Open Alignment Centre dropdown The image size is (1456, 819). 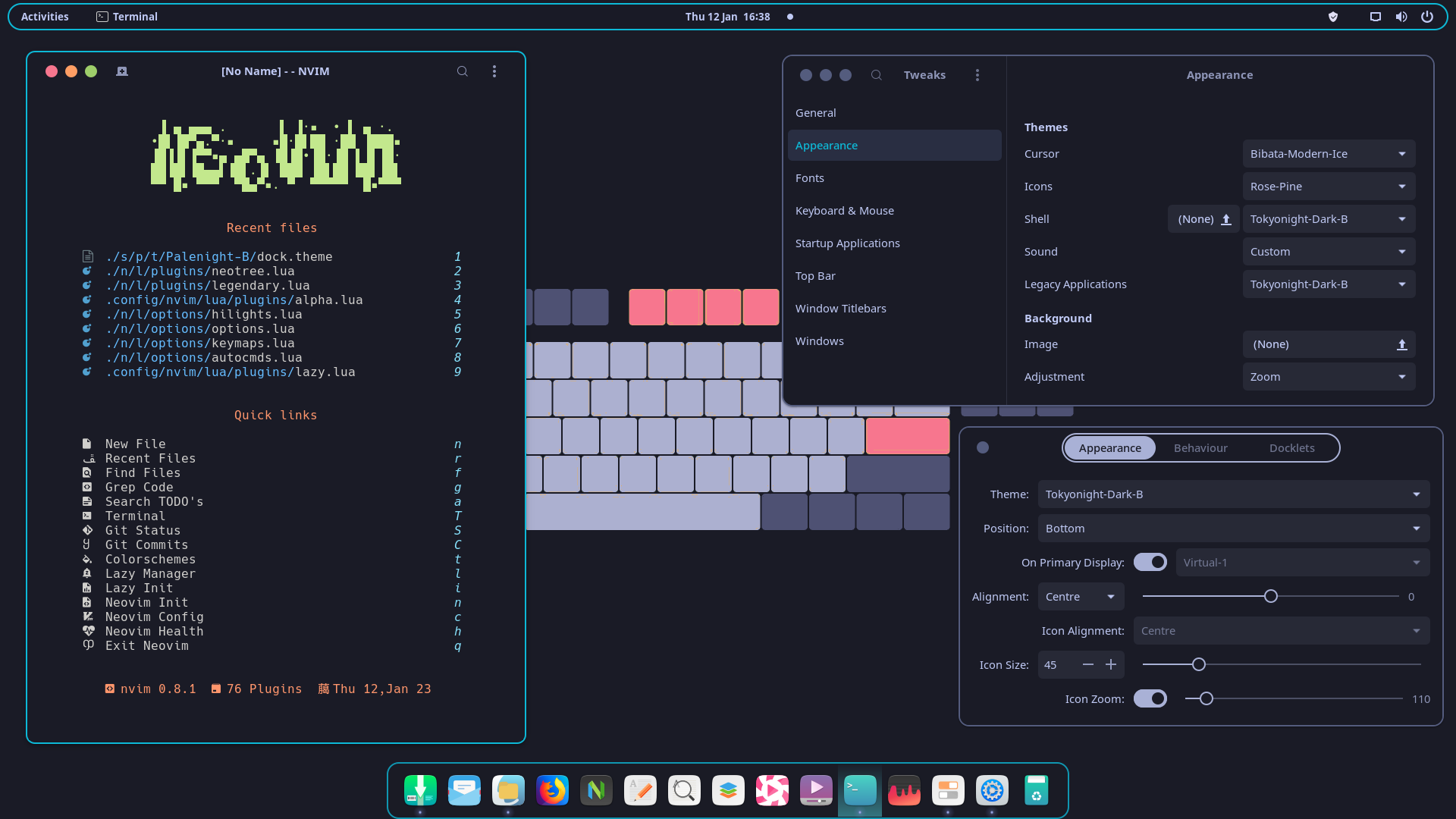pos(1081,597)
